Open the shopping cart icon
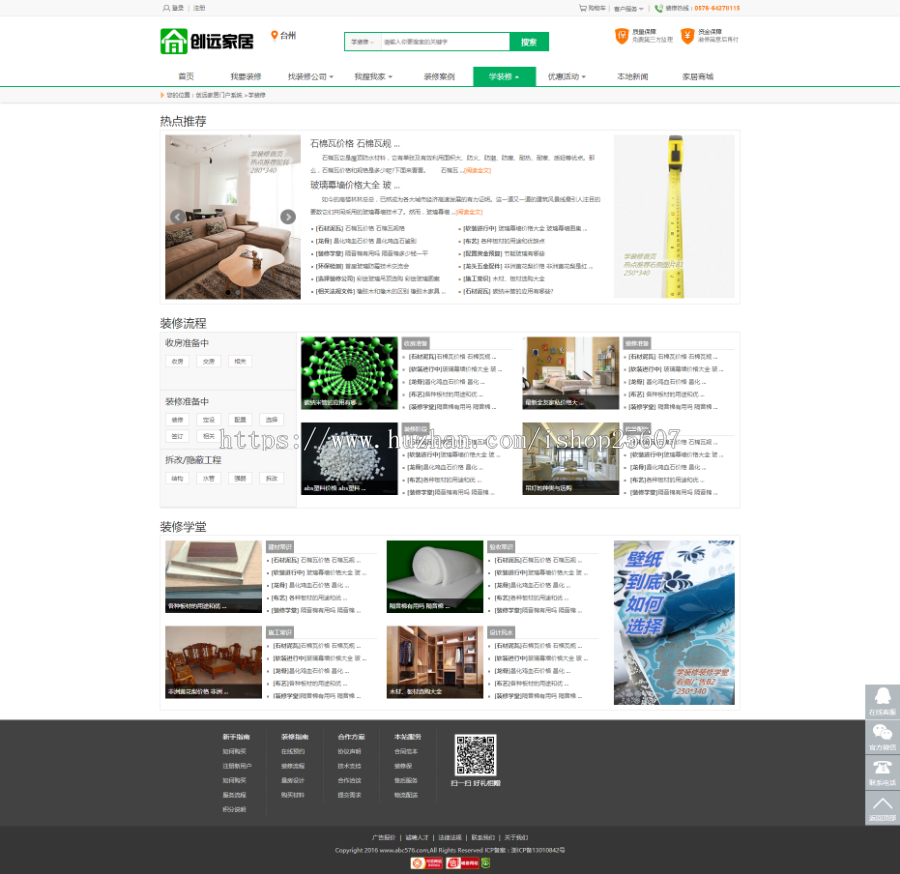 583,8
